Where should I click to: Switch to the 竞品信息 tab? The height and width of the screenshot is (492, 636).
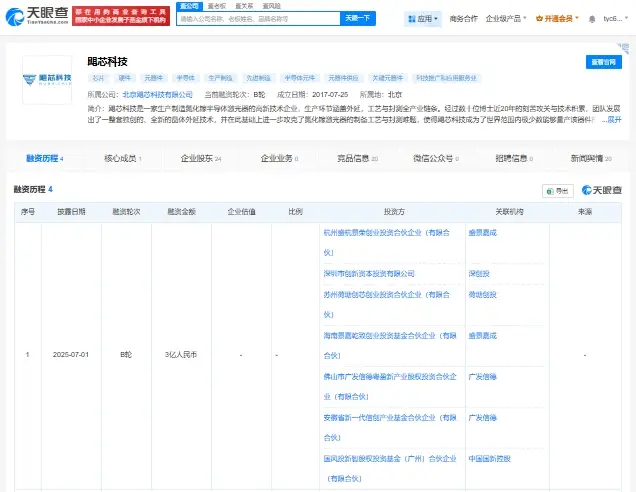357,158
